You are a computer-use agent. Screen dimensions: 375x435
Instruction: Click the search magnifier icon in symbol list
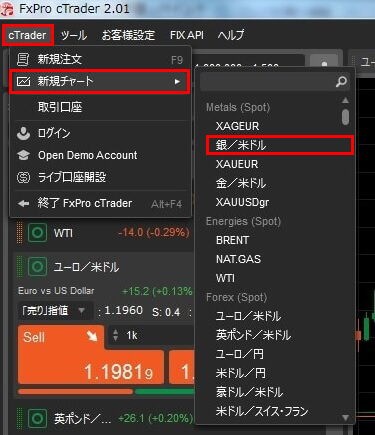341,81
